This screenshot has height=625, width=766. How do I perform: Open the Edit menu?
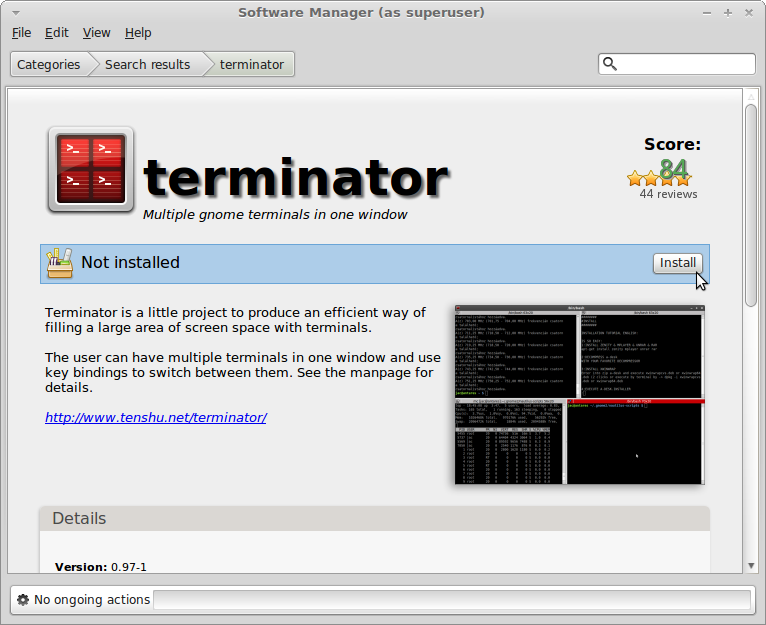tap(57, 33)
